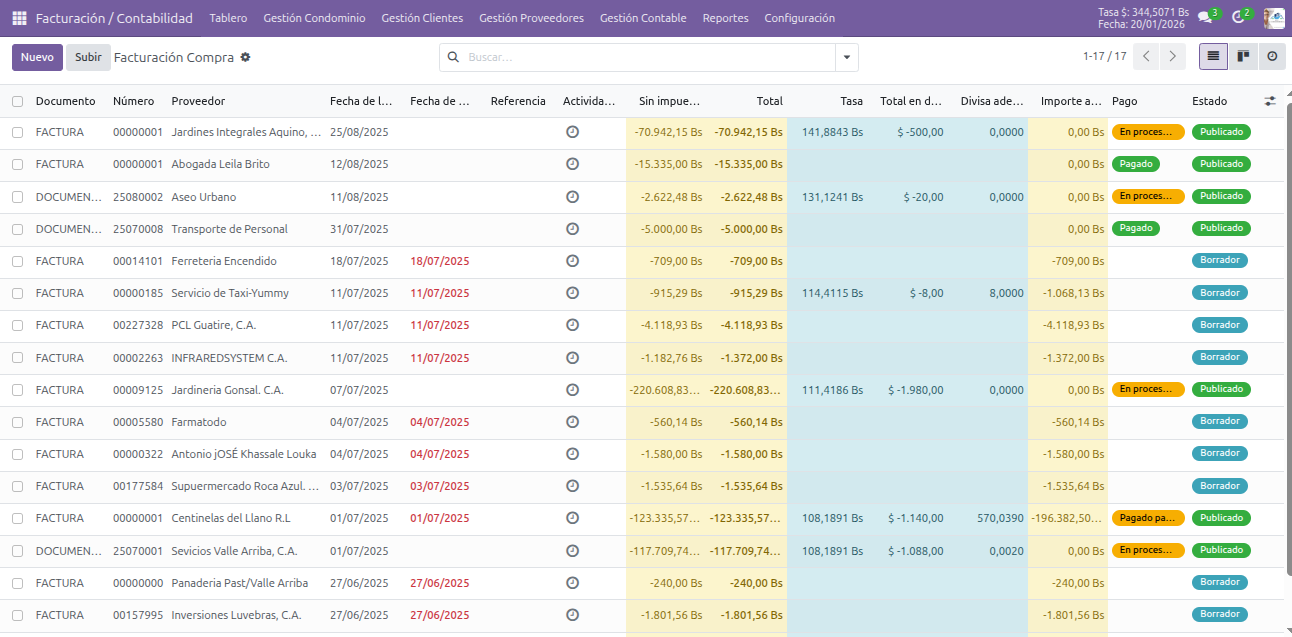Open the Reportes menu
The height and width of the screenshot is (637, 1292).
[725, 18]
